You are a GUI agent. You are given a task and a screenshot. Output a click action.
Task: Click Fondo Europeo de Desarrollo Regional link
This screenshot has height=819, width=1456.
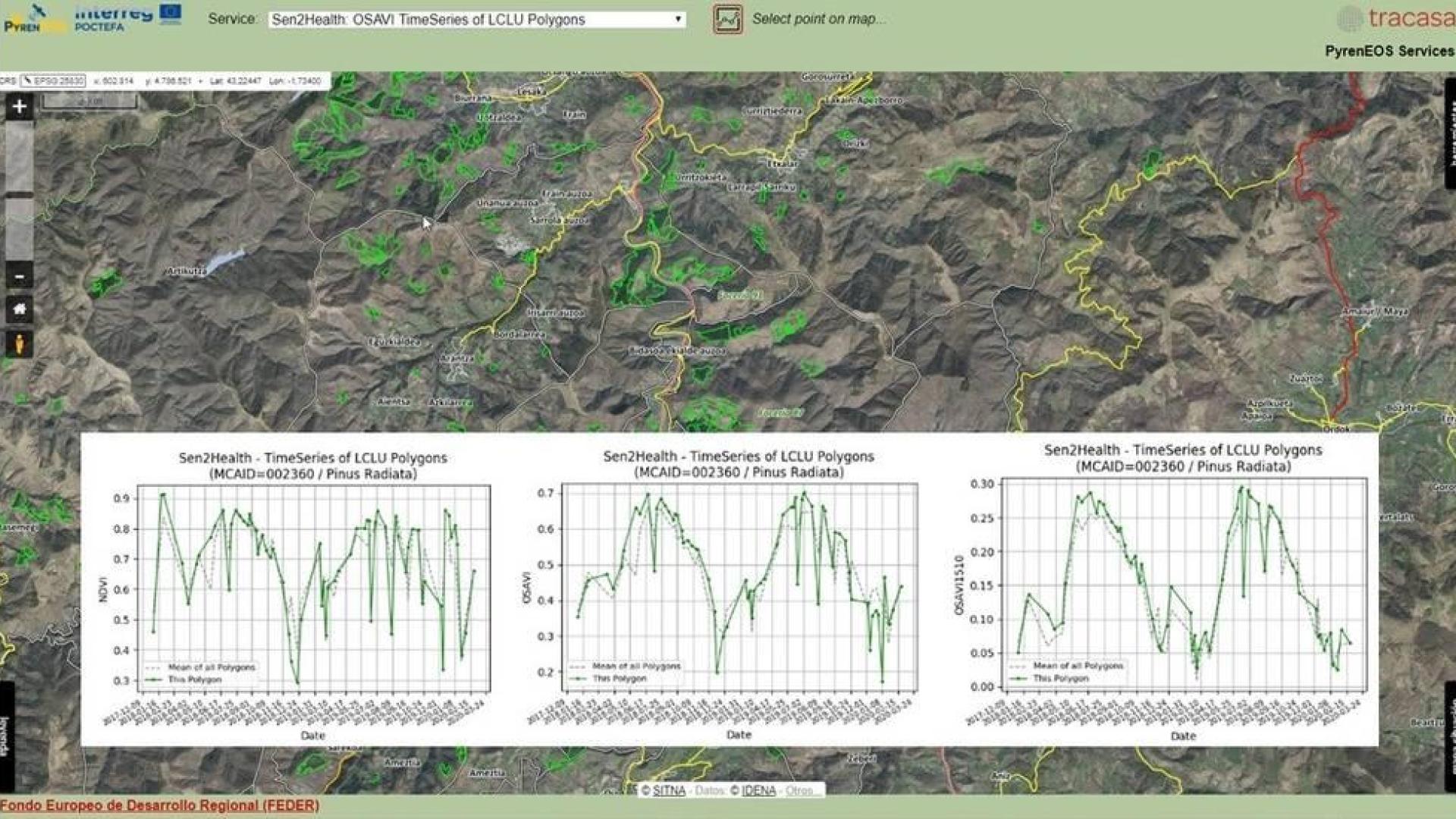(159, 805)
